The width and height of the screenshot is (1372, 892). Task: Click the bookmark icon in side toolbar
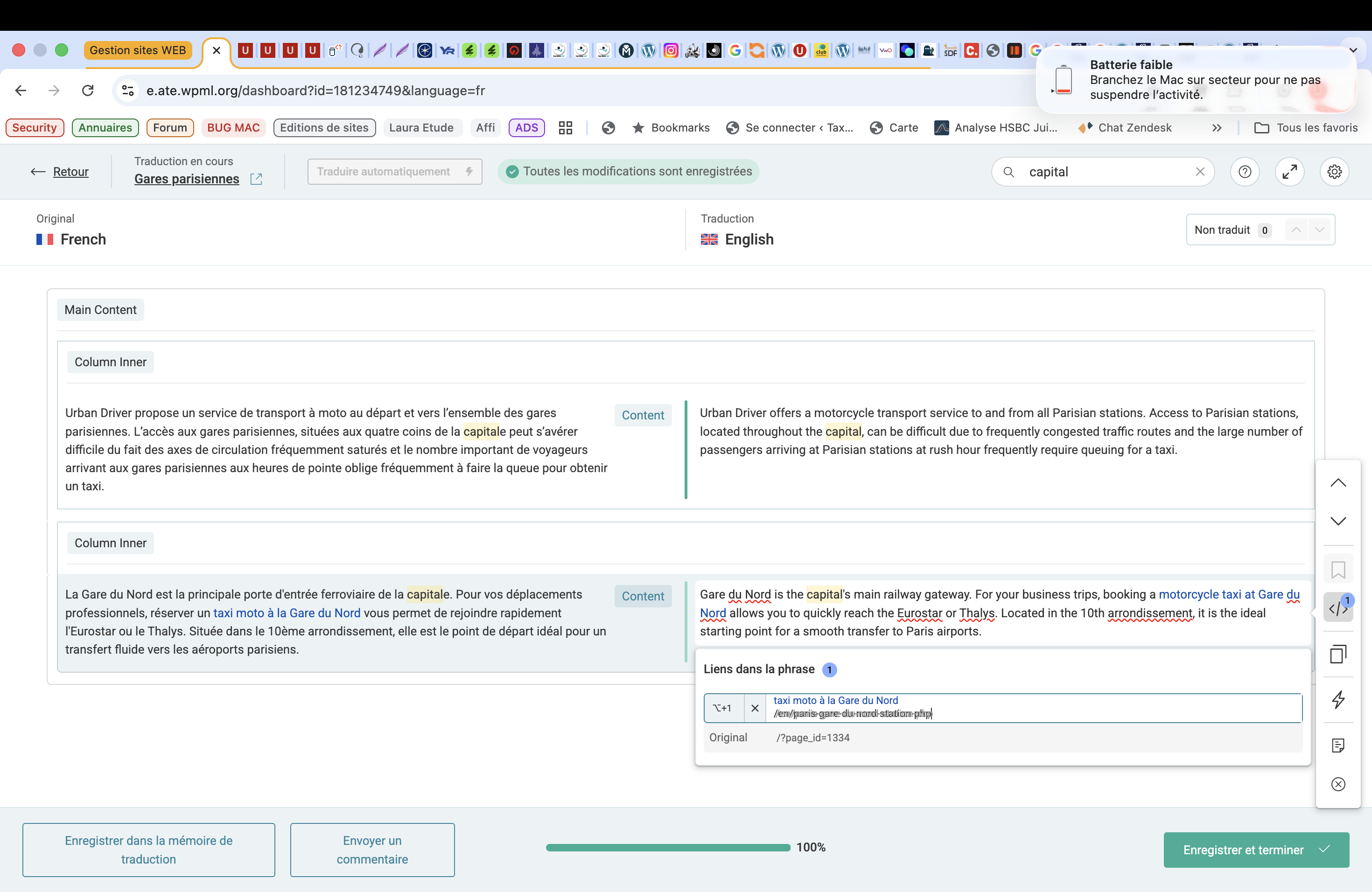point(1337,570)
